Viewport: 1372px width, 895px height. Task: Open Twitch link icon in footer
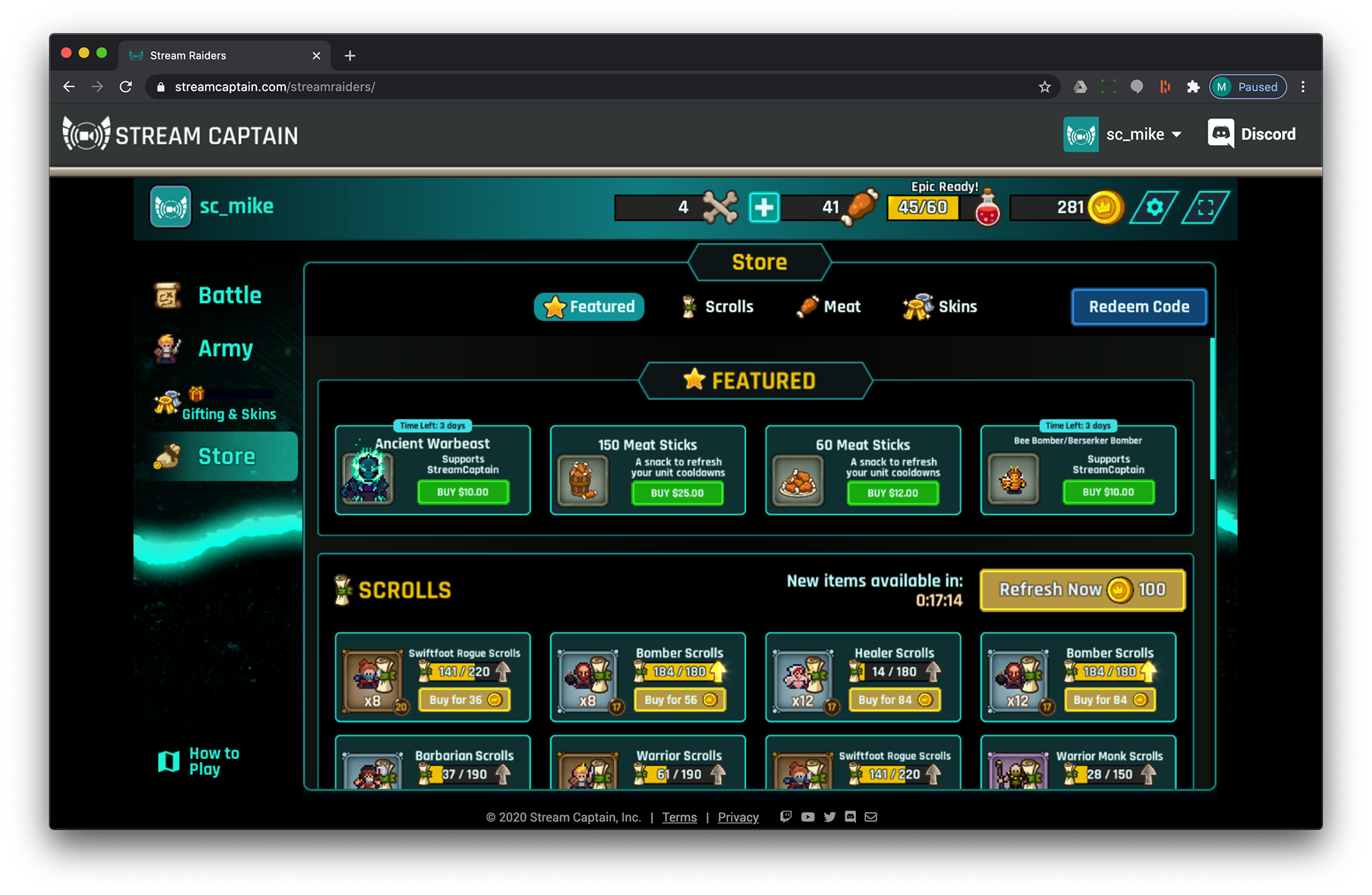tap(786, 817)
